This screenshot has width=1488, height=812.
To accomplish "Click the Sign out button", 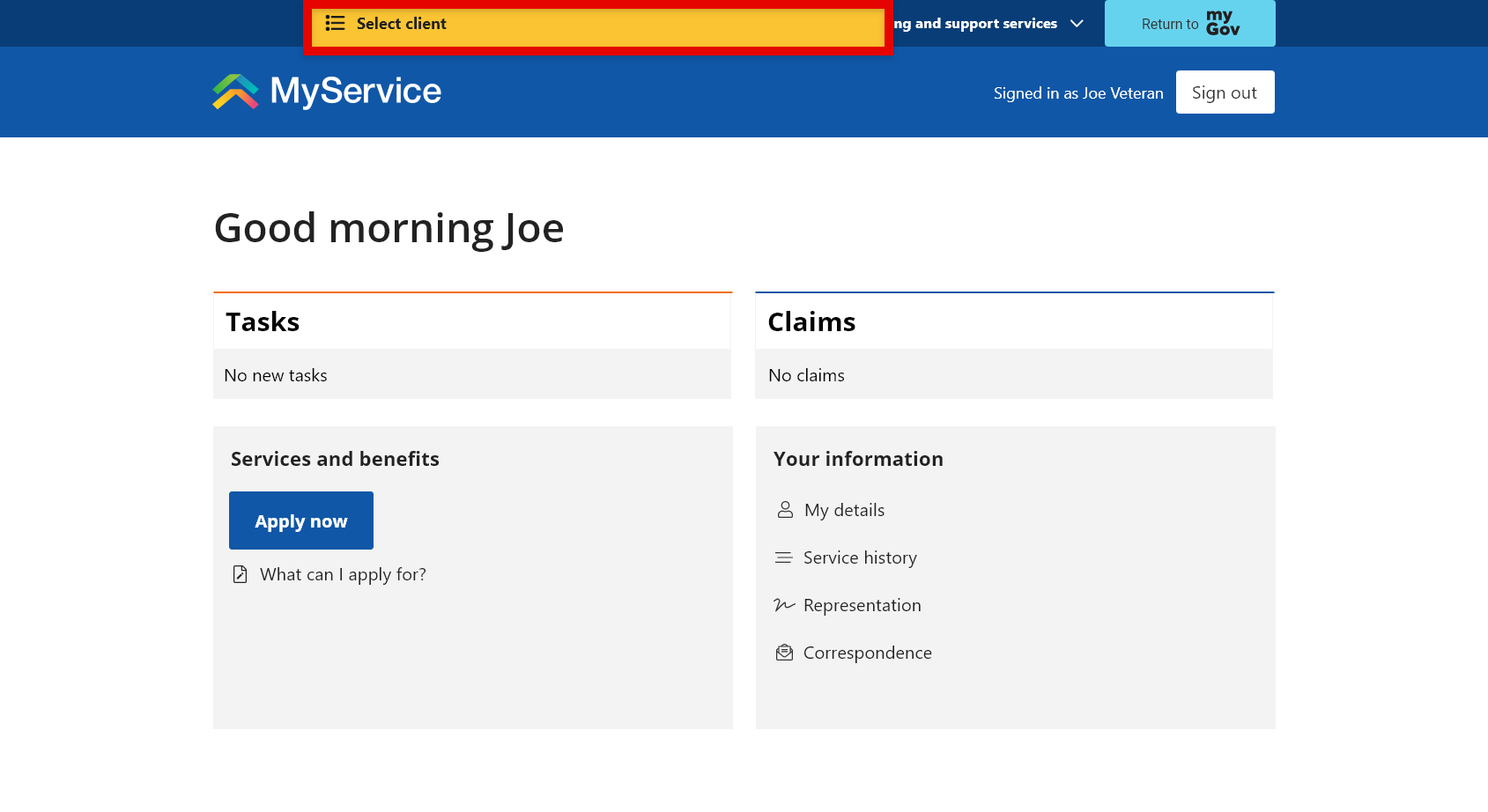I will click(x=1224, y=92).
